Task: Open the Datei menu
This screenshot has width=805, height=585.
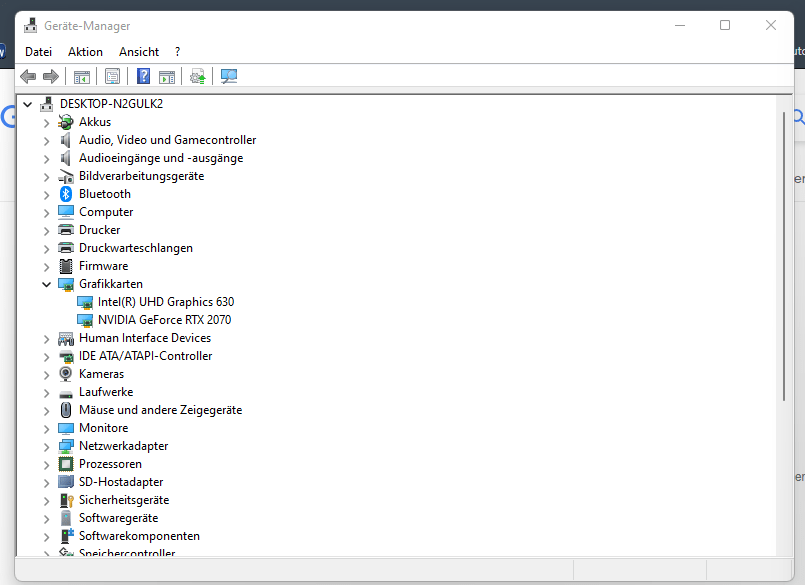Action: [39, 52]
